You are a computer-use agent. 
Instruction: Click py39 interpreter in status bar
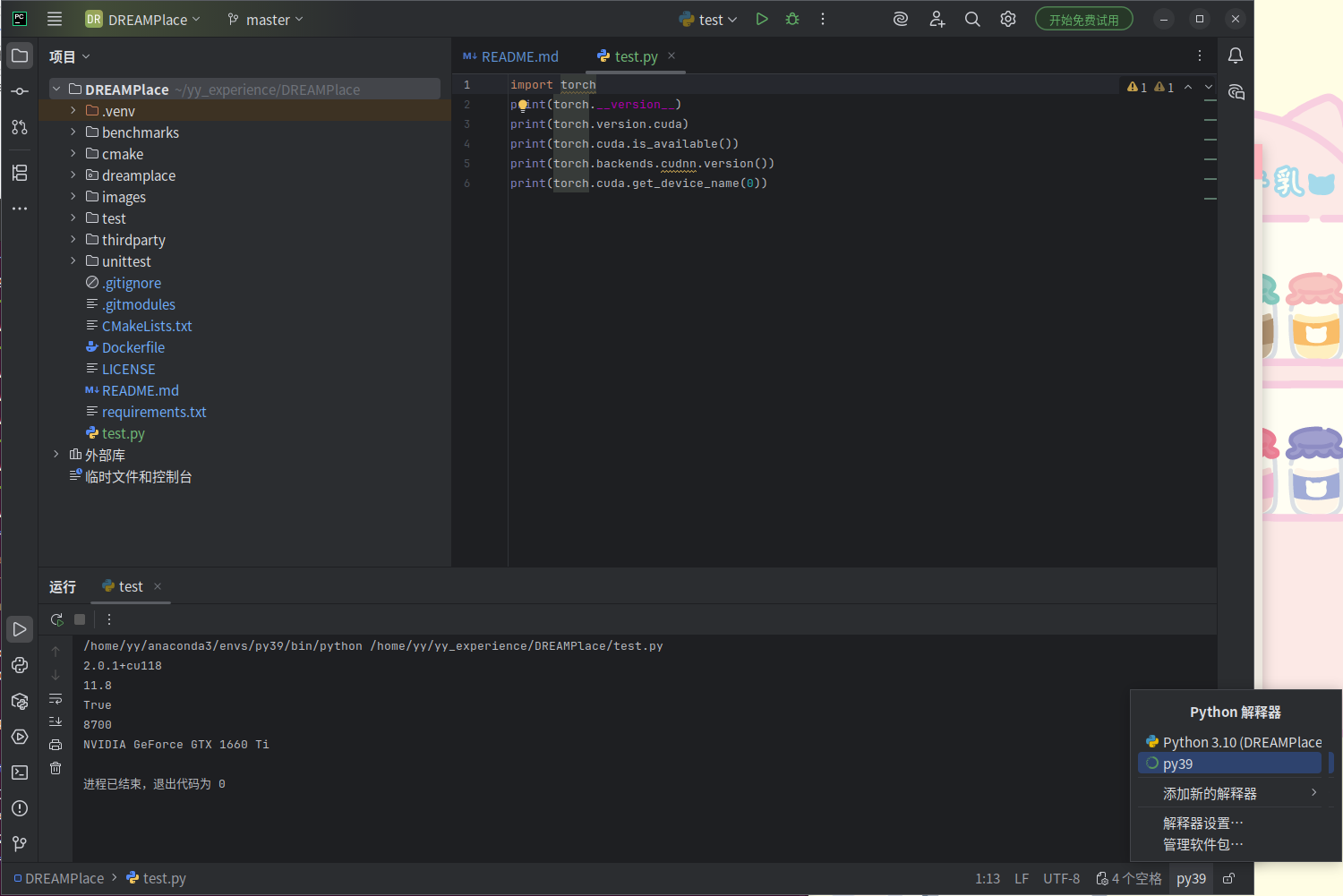click(1191, 879)
